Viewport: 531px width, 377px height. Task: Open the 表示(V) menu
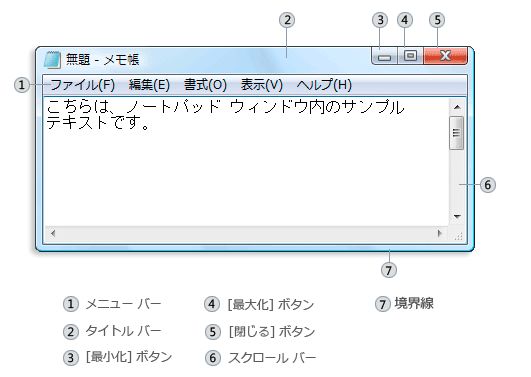click(262, 85)
